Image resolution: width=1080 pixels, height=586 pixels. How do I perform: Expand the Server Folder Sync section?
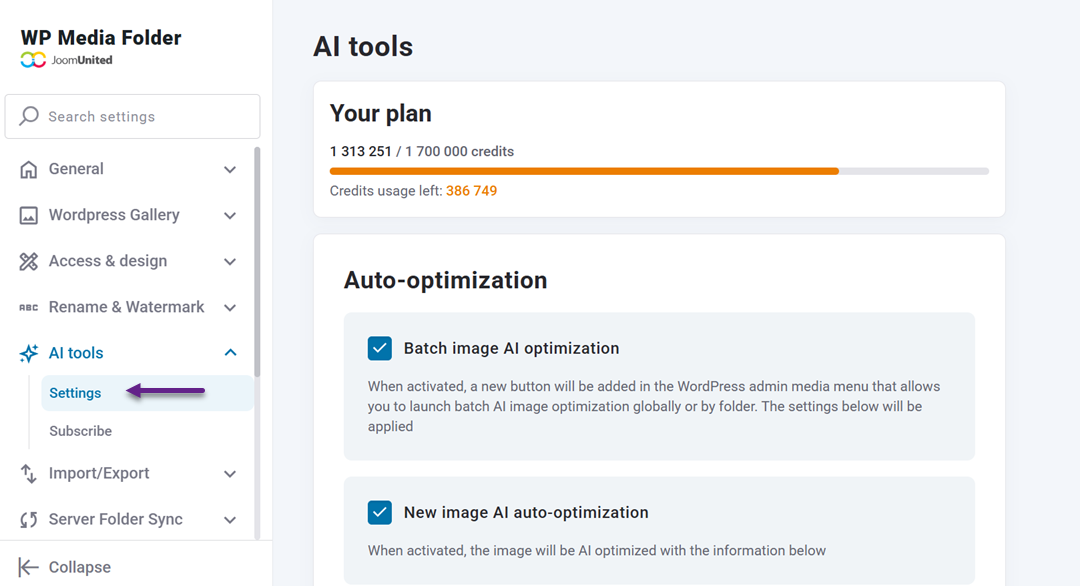230,519
